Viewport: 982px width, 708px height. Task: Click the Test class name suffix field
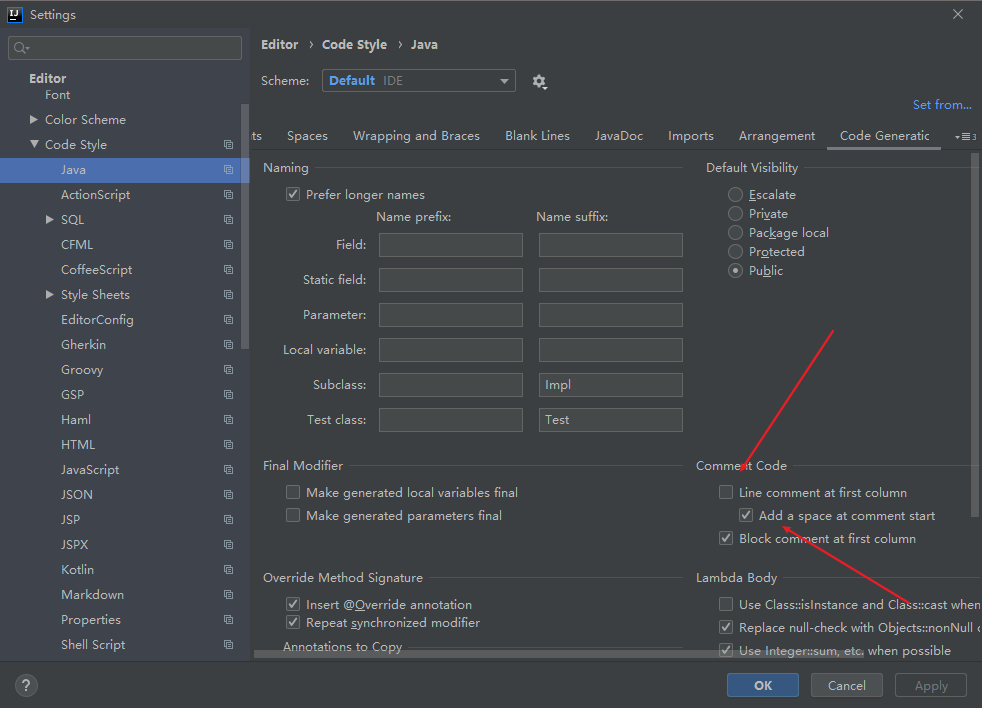point(611,420)
